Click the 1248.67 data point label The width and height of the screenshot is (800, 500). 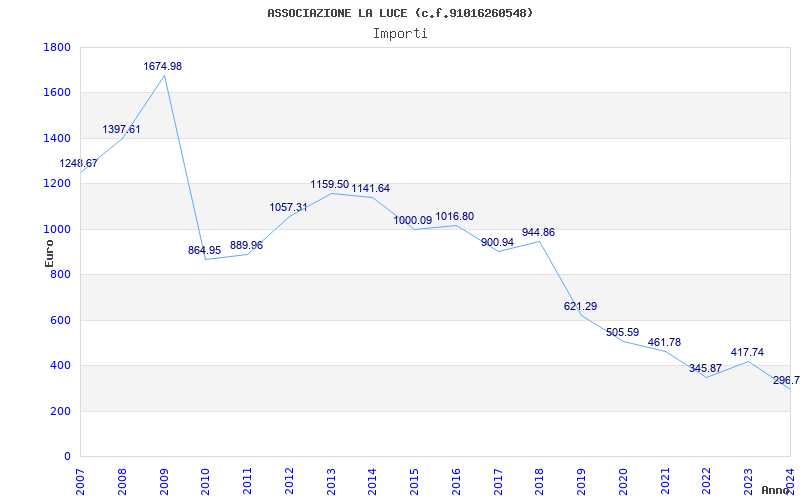pyautogui.click(x=79, y=163)
